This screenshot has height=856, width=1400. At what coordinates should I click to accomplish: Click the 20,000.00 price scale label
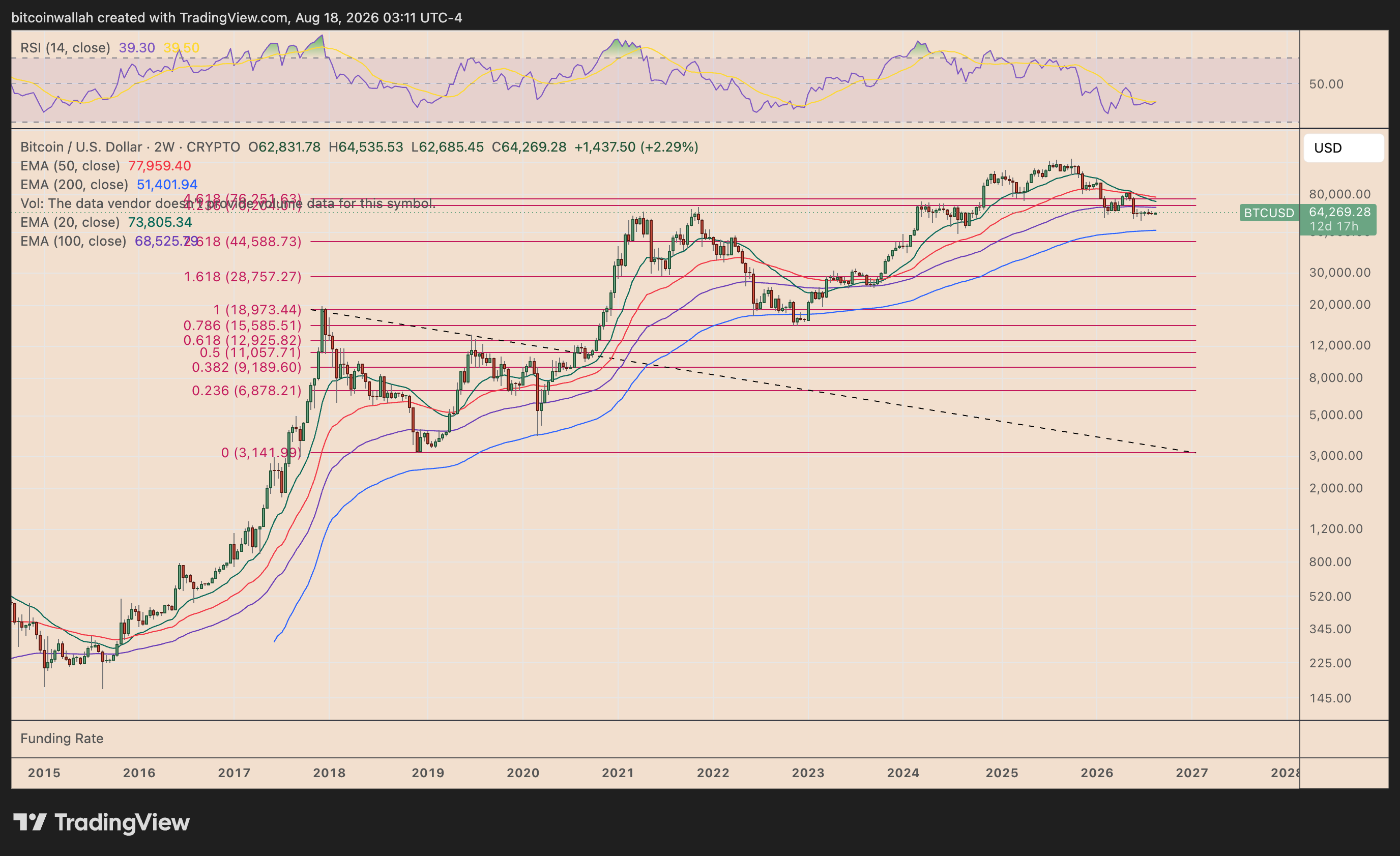(1340, 305)
